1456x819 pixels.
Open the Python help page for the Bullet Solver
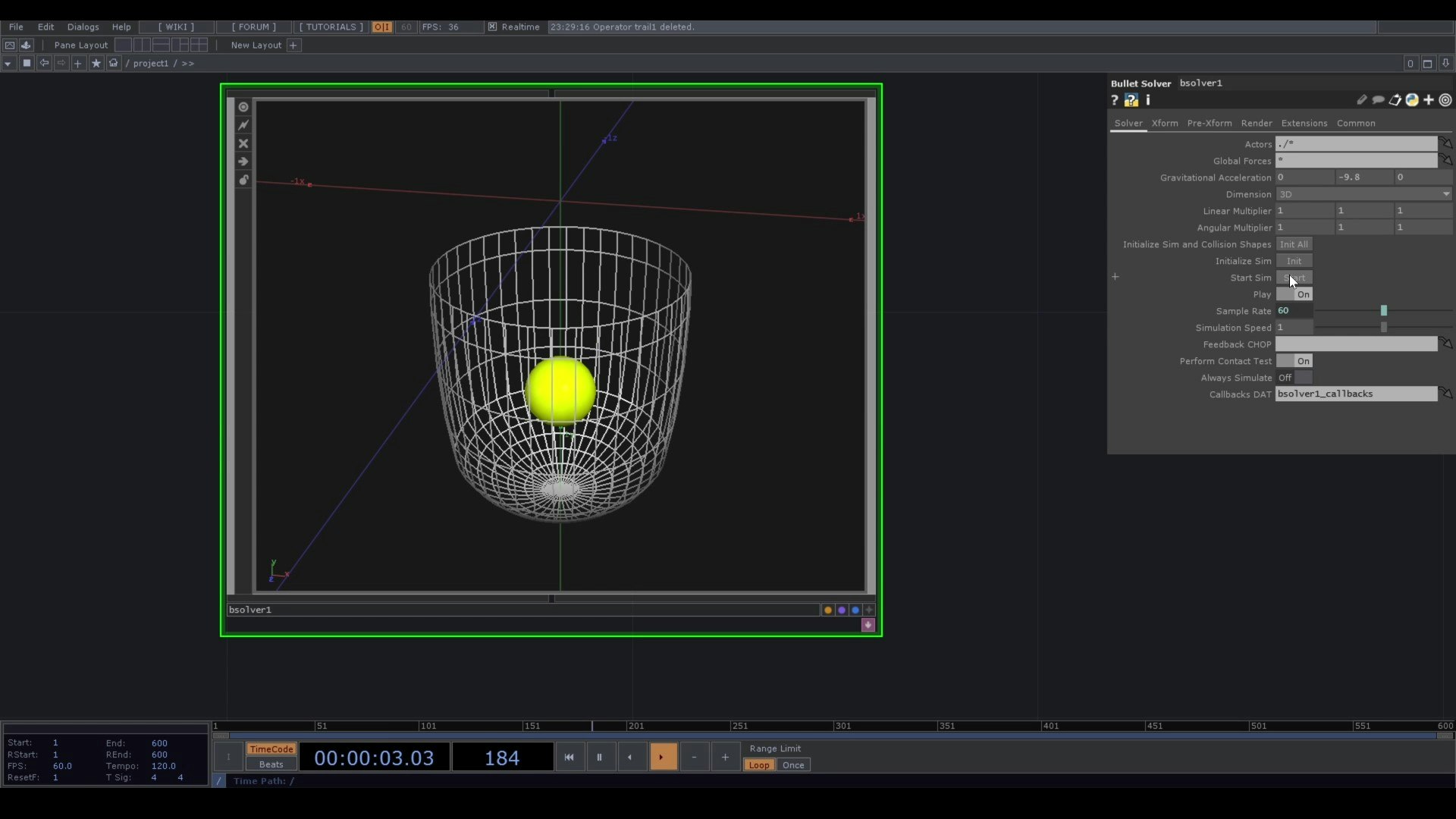click(1132, 100)
